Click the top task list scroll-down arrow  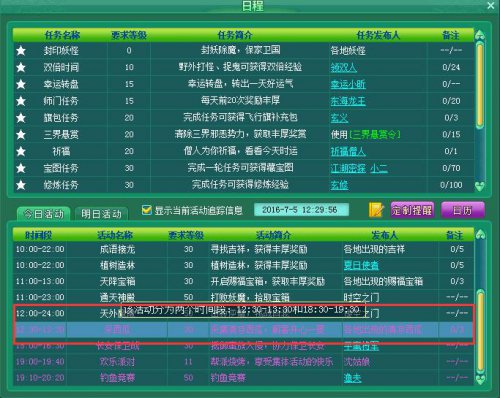tap(480, 186)
